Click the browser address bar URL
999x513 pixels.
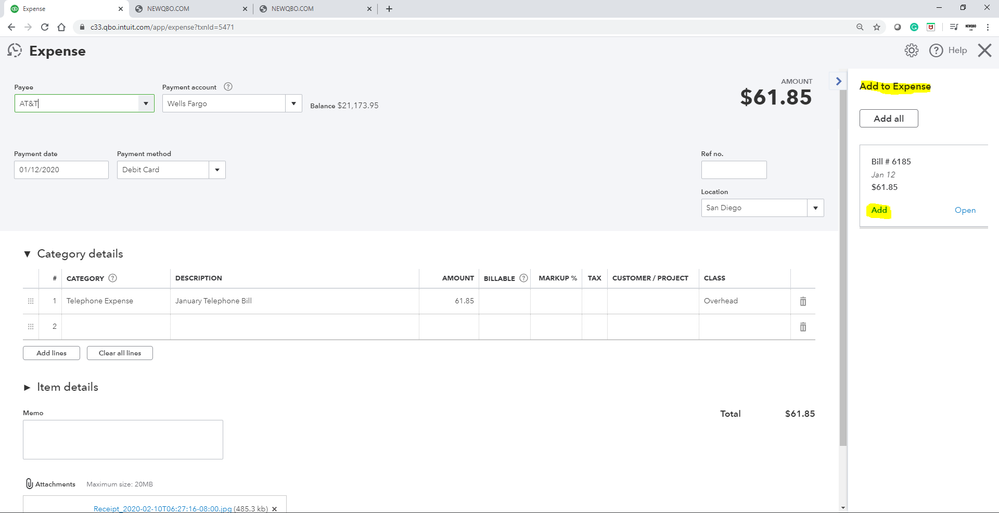click(x=163, y=27)
